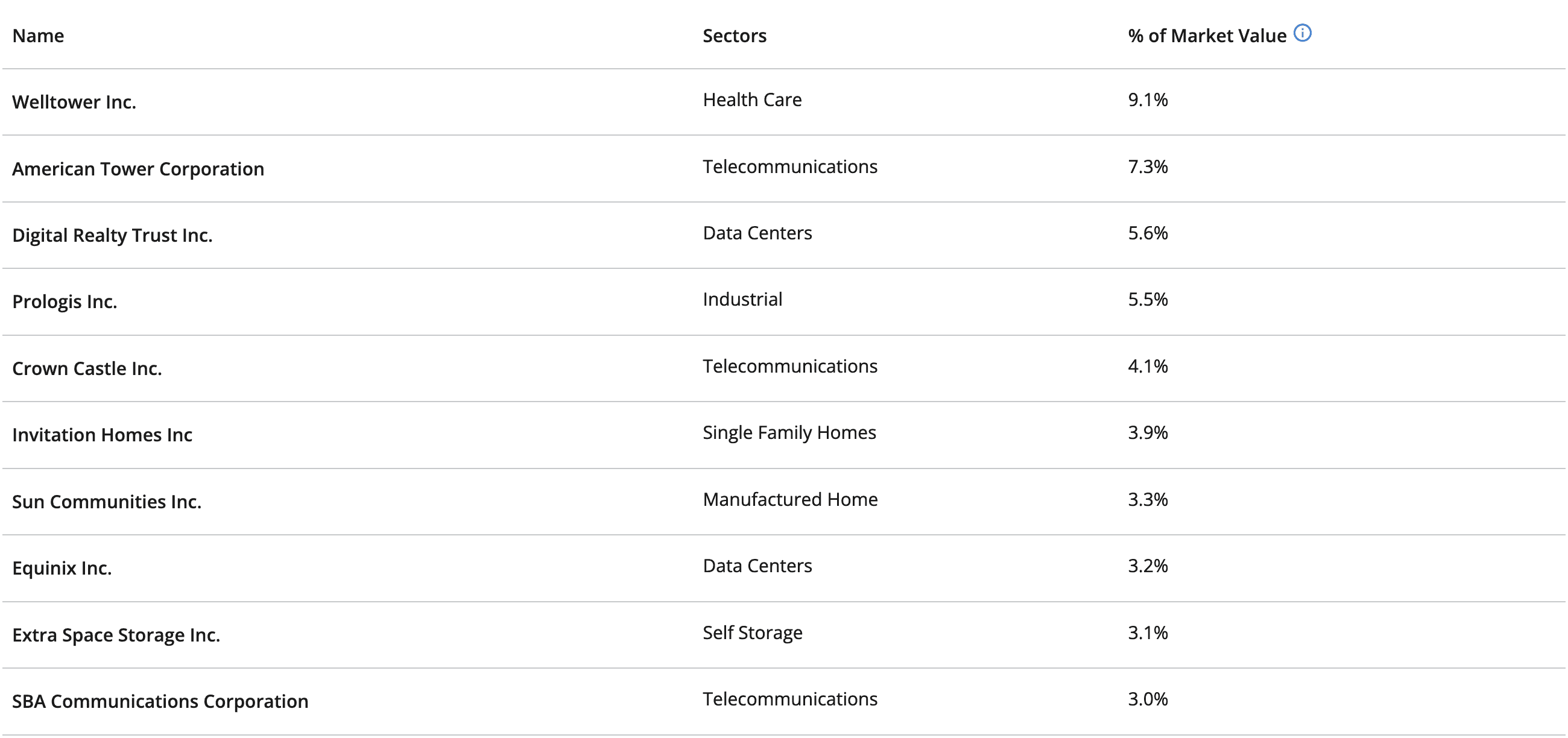Open Welltower Inc. holding

pyautogui.click(x=74, y=102)
